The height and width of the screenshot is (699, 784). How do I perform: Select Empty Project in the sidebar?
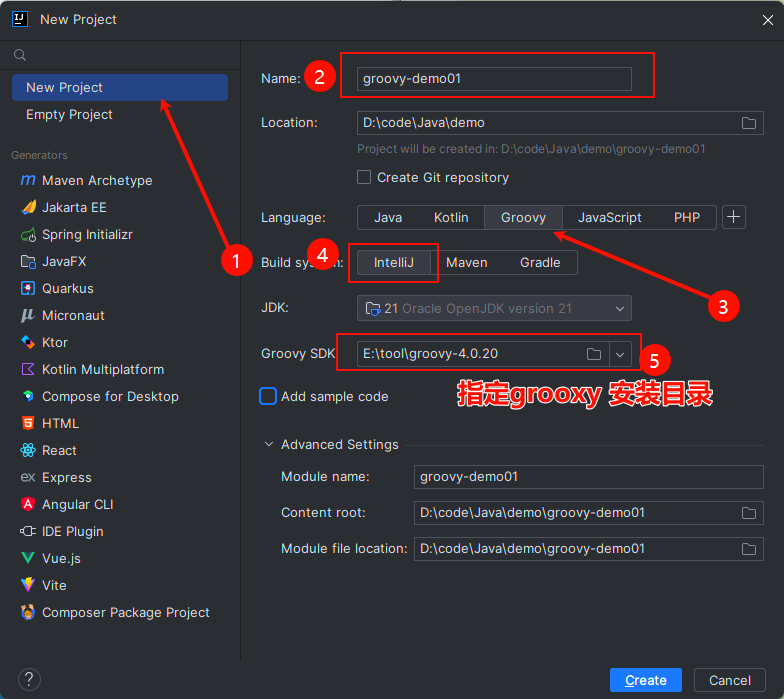[120, 114]
